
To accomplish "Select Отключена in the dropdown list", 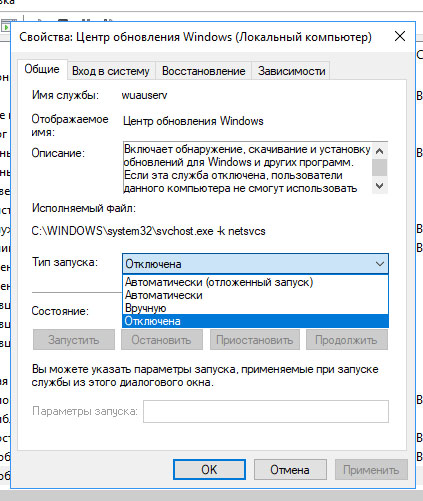I will tap(255, 321).
